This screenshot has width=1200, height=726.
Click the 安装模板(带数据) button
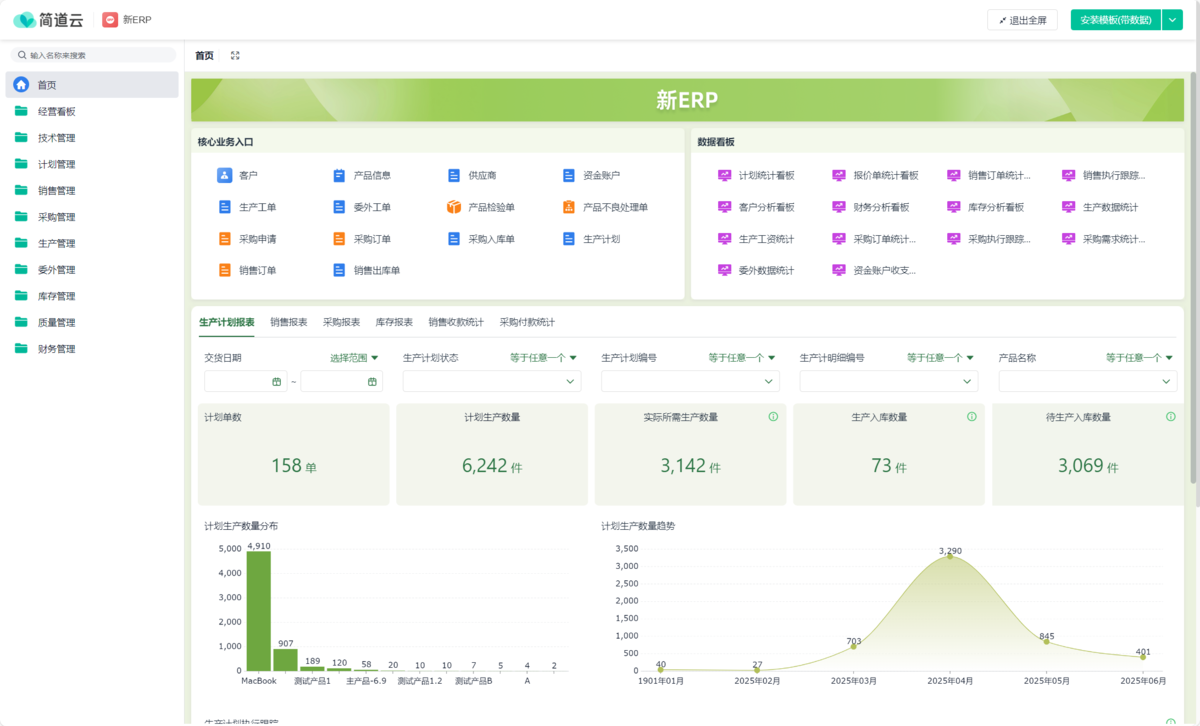coord(1115,20)
